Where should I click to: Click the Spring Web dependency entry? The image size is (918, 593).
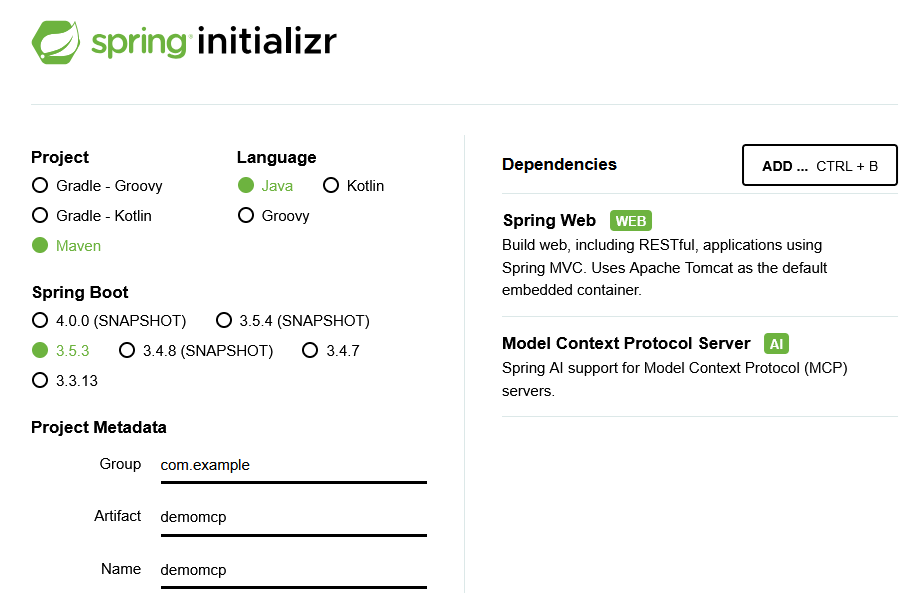click(549, 221)
